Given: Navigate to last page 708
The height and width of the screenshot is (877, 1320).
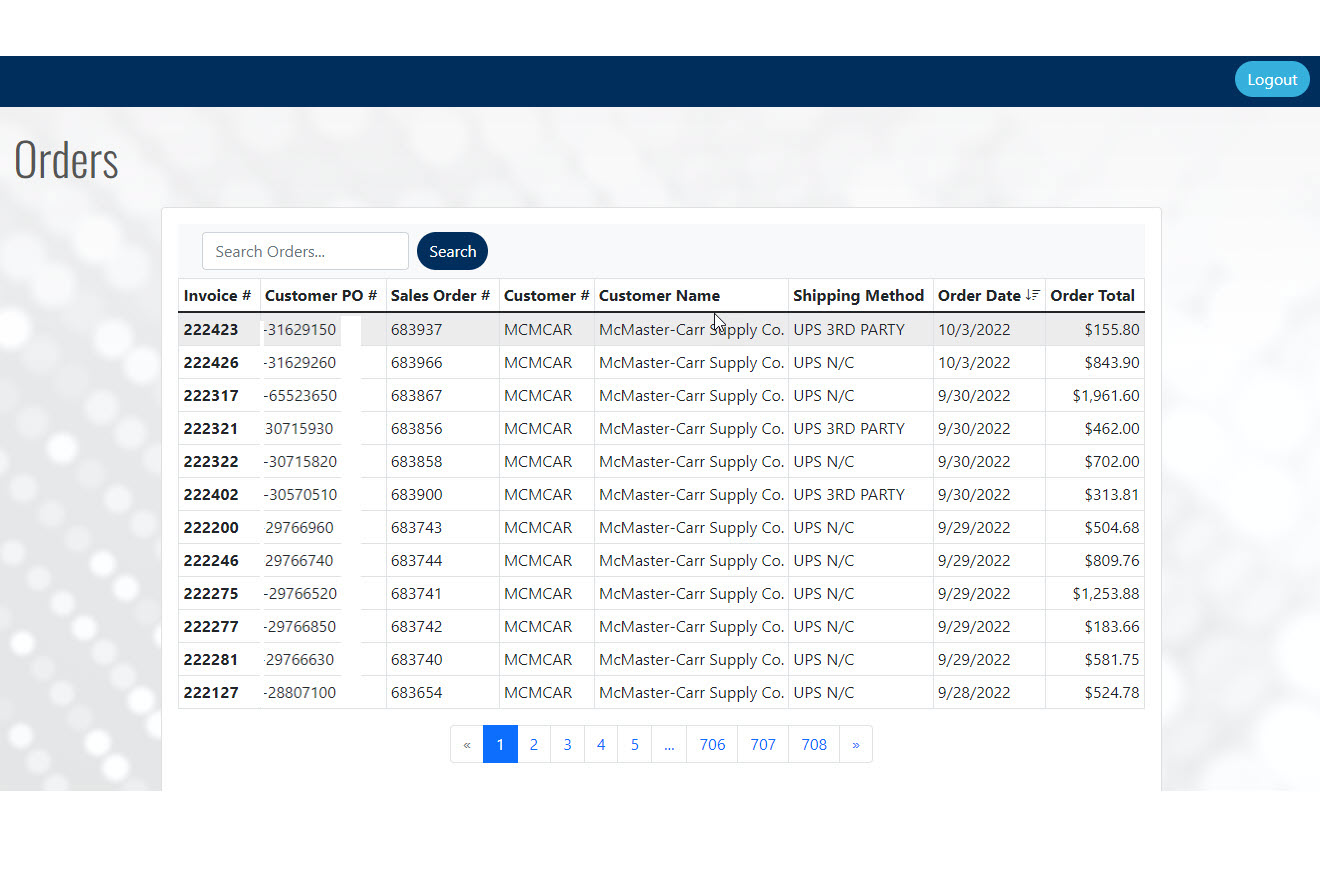Looking at the screenshot, I should click(814, 744).
